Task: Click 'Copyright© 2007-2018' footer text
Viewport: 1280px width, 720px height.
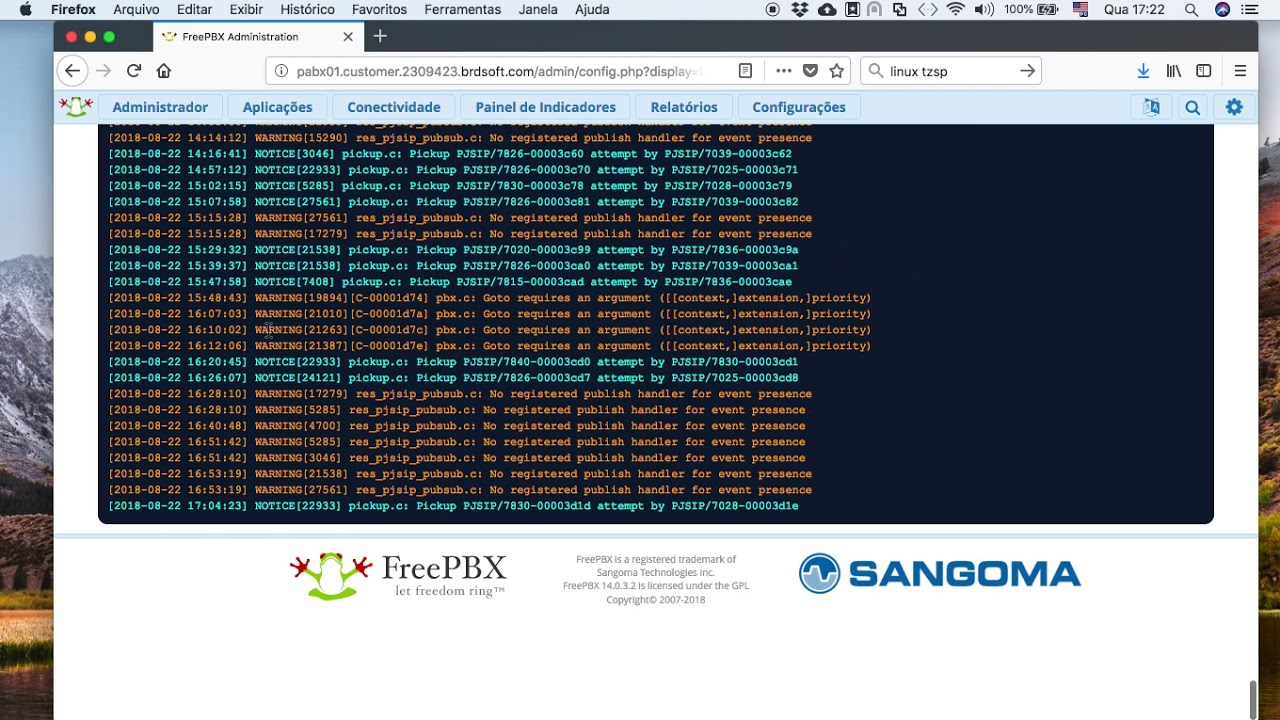Action: [655, 600]
